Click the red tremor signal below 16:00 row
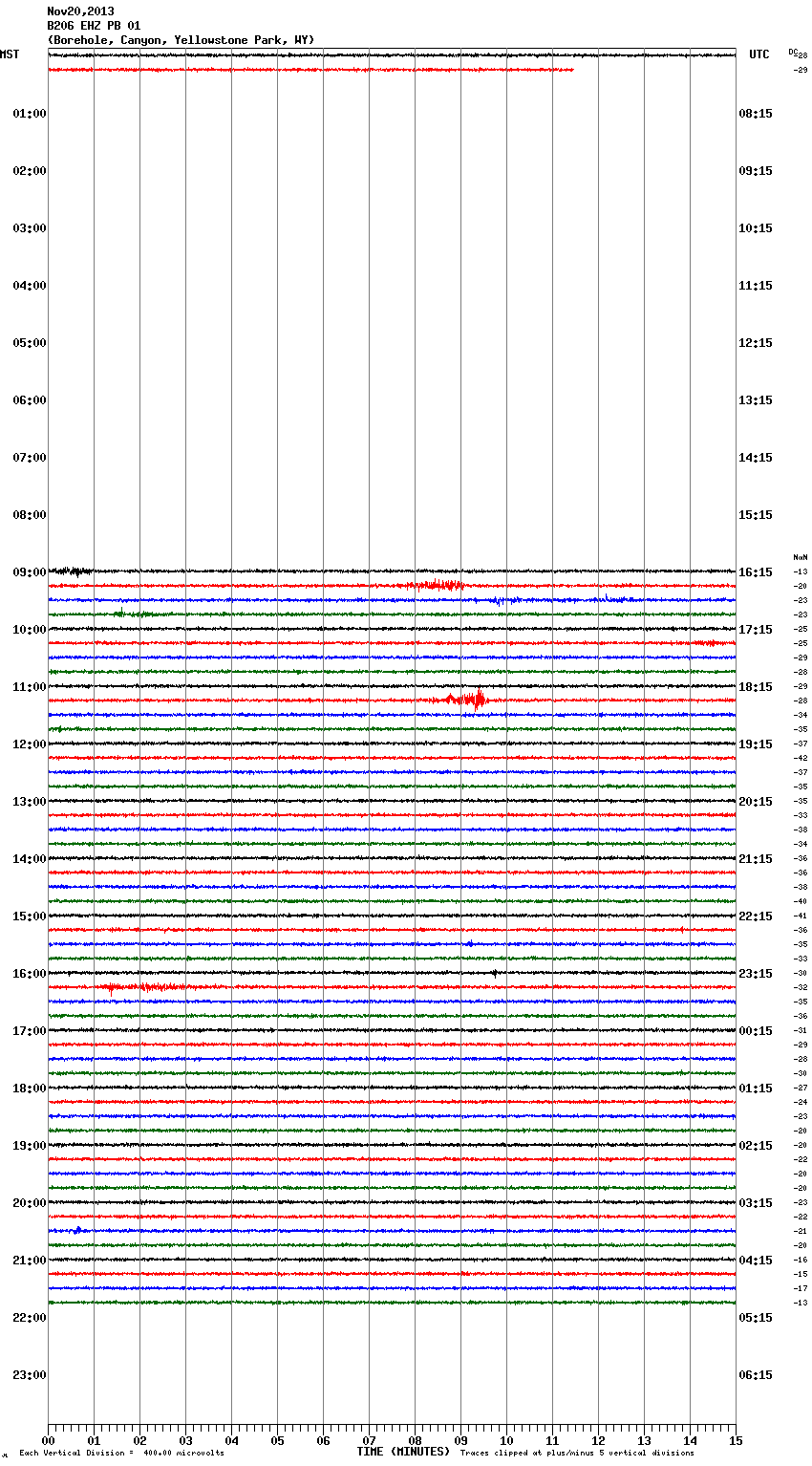This screenshot has height=1466, width=812. point(143,987)
